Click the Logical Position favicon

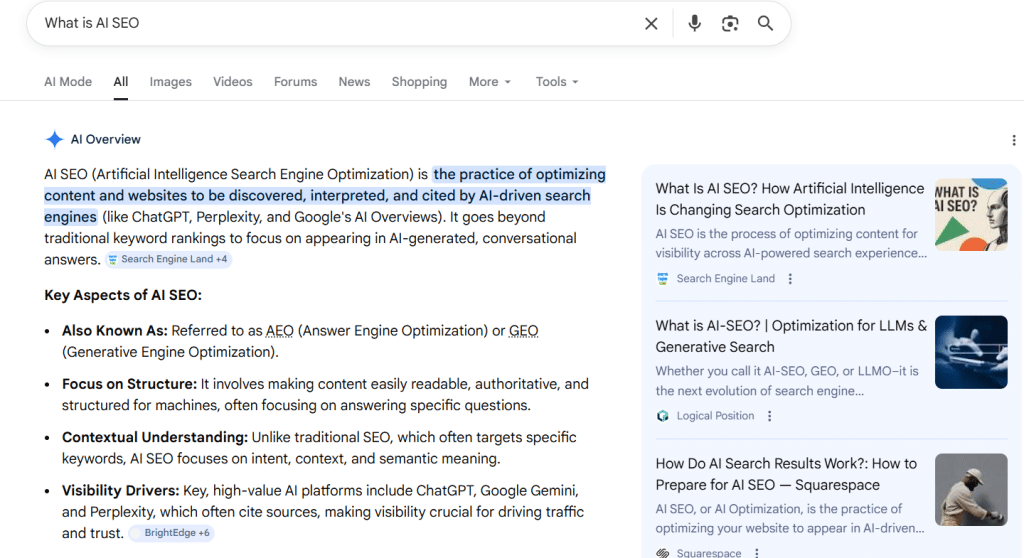click(663, 416)
